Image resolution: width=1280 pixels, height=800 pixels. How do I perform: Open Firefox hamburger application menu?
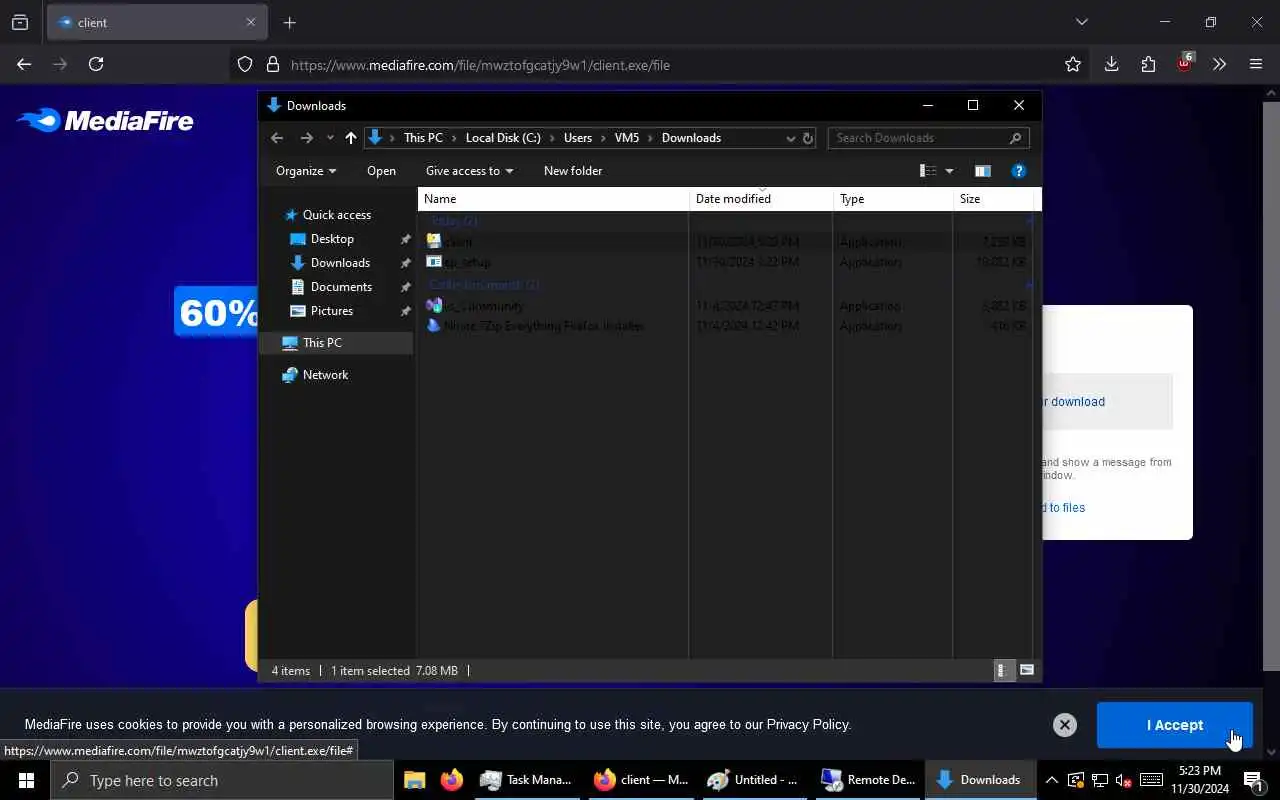coord(1256,64)
